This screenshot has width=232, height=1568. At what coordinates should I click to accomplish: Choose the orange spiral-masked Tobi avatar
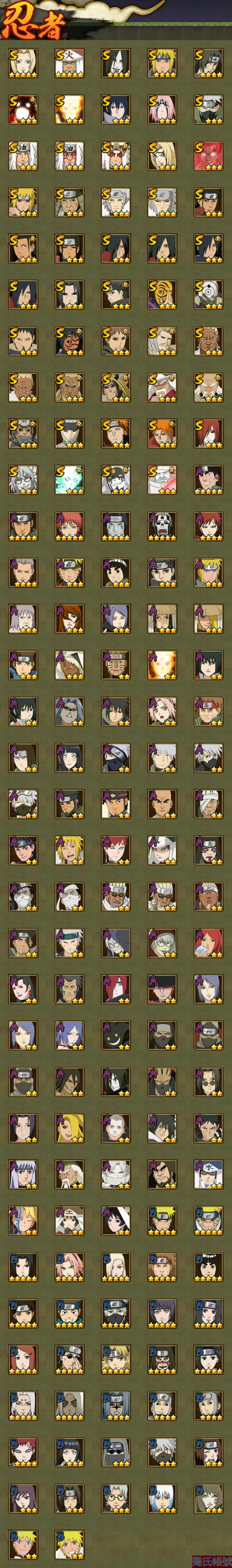[162, 295]
